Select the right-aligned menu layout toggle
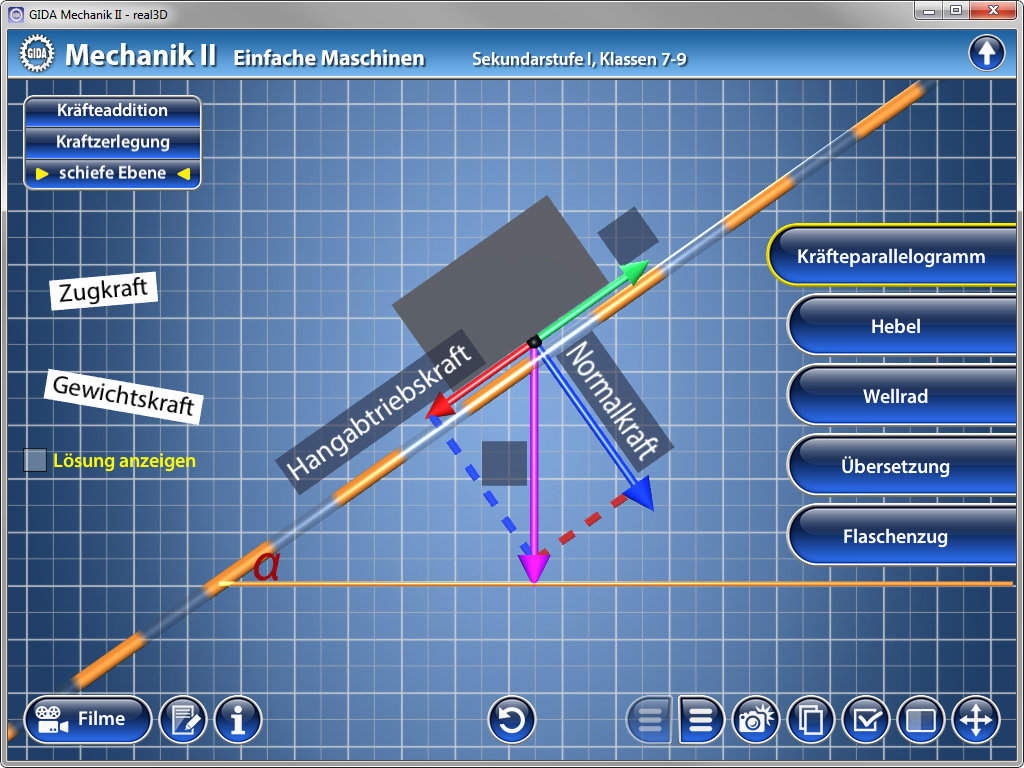The height and width of the screenshot is (768, 1024). (702, 719)
